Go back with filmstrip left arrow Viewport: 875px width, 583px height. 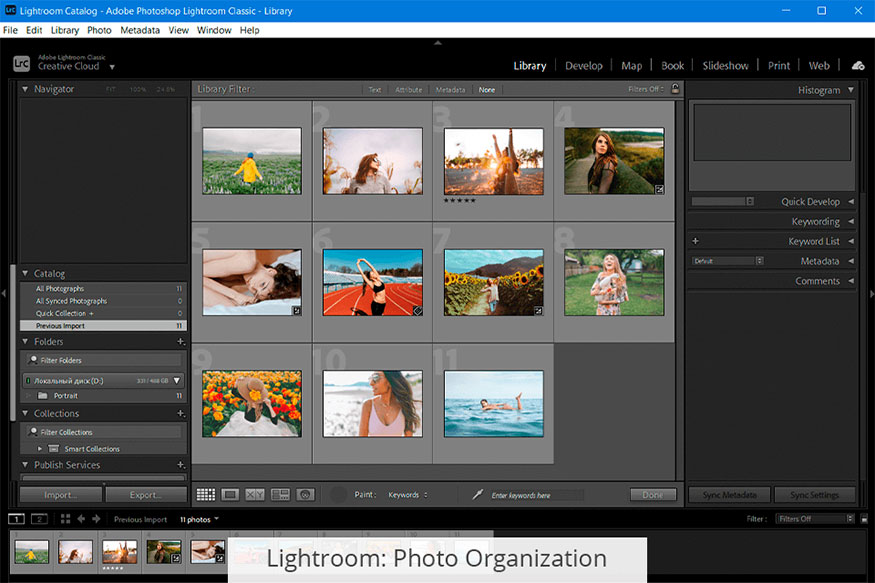(81, 519)
